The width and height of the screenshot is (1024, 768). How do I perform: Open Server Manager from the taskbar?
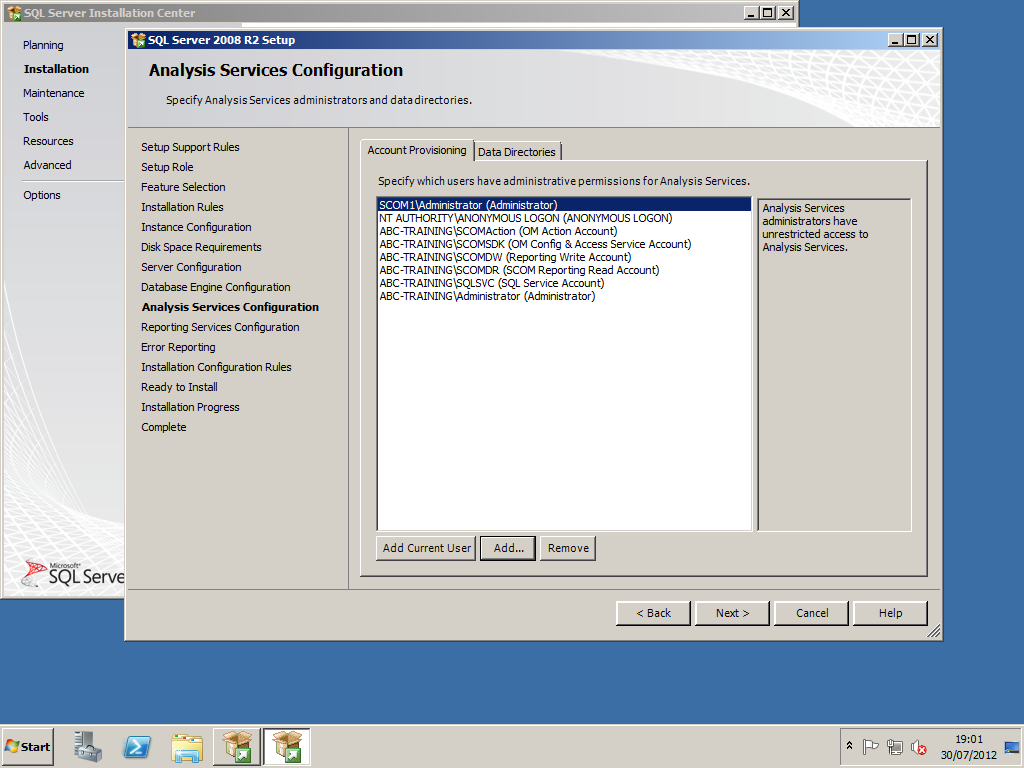click(x=88, y=746)
